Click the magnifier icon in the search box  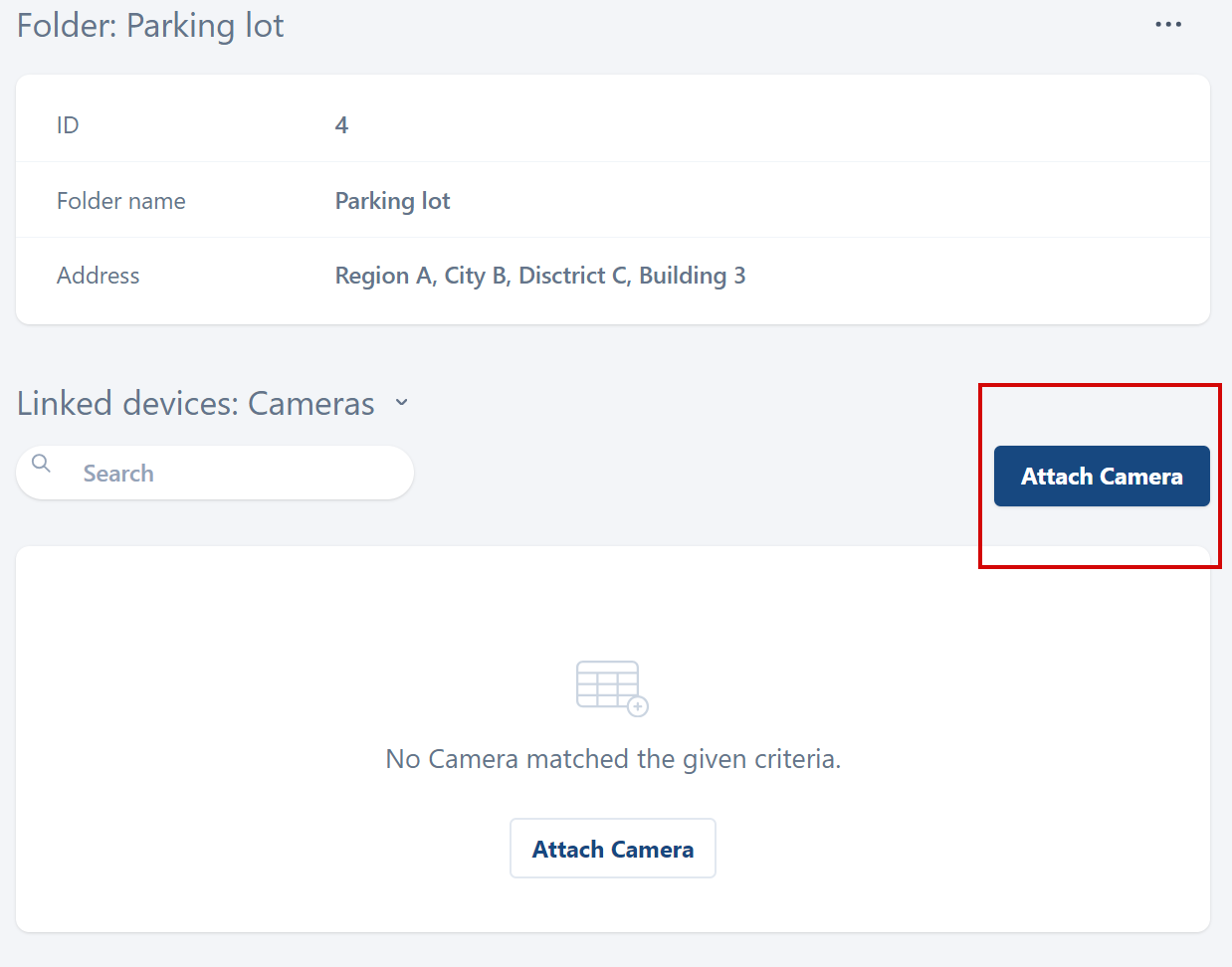click(41, 464)
